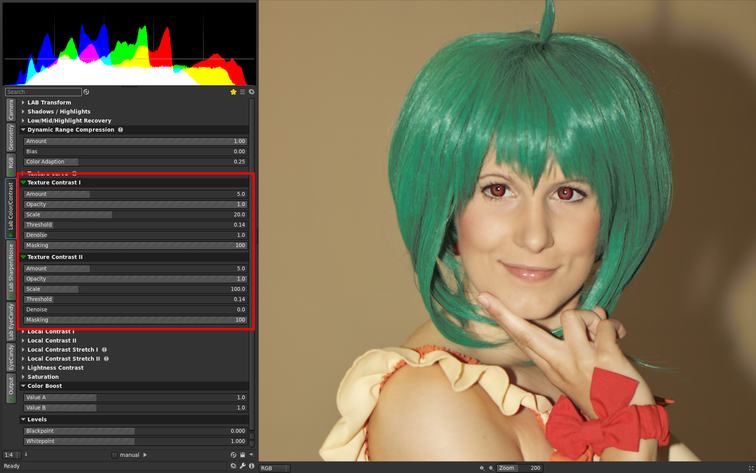Click the Zoom button in bottom bar
756x473 pixels.
(507, 467)
